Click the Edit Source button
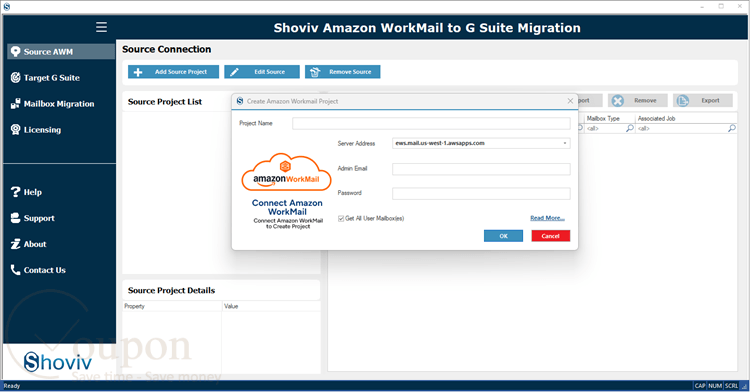The image size is (750, 392). point(262,72)
